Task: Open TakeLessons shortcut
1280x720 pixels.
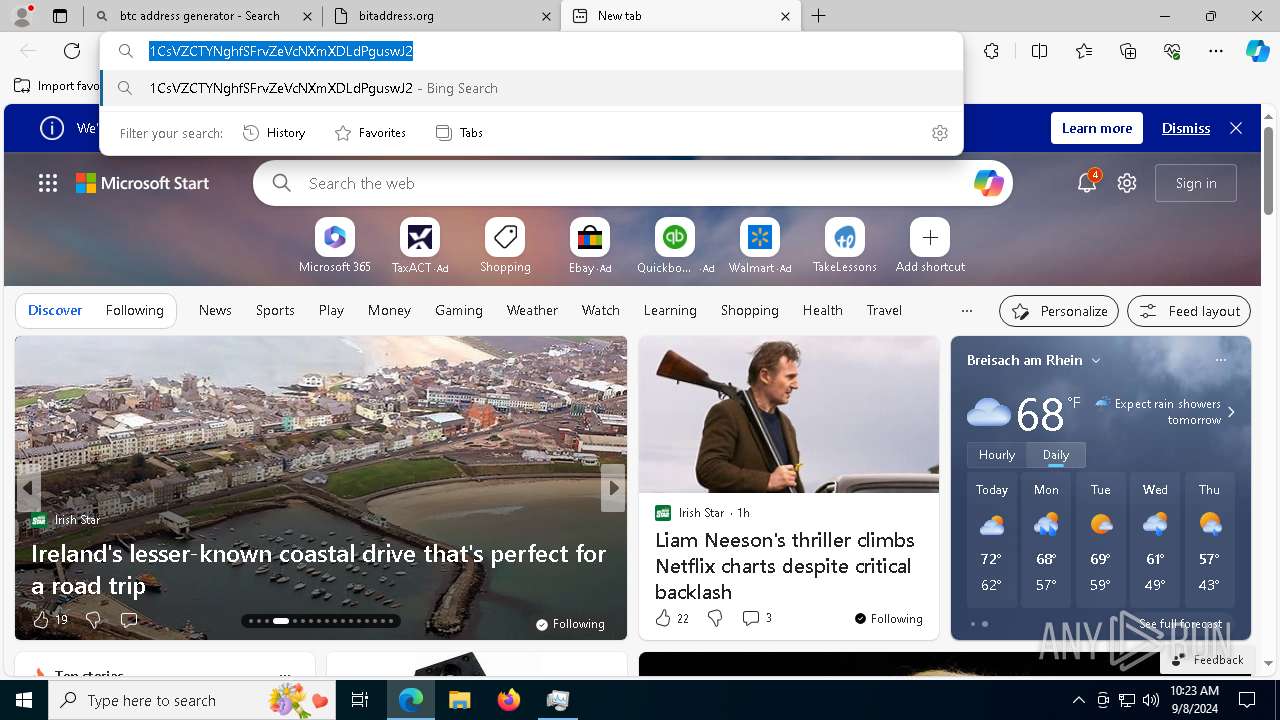Action: coord(845,246)
